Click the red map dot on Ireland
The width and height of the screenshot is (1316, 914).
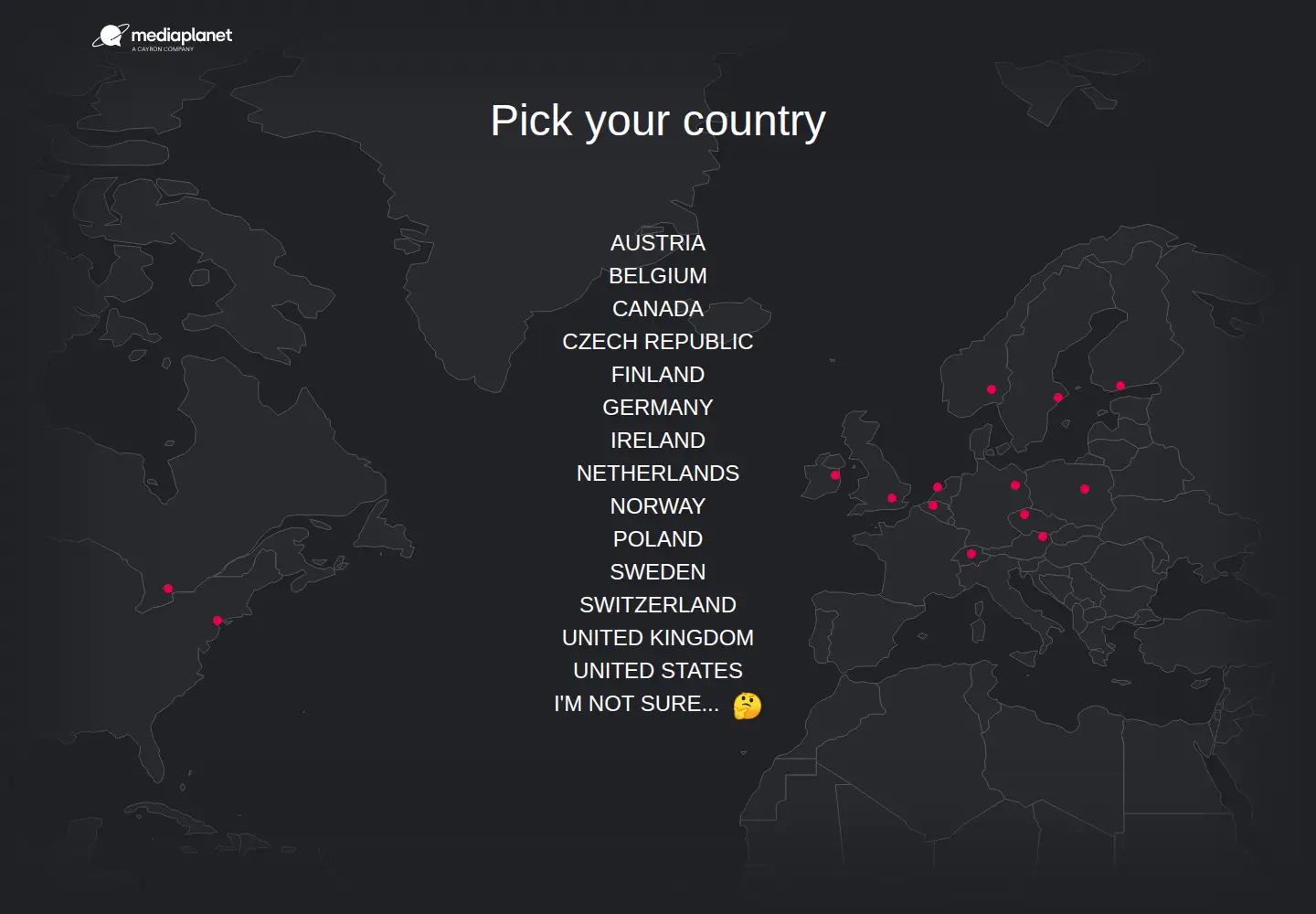point(835,475)
